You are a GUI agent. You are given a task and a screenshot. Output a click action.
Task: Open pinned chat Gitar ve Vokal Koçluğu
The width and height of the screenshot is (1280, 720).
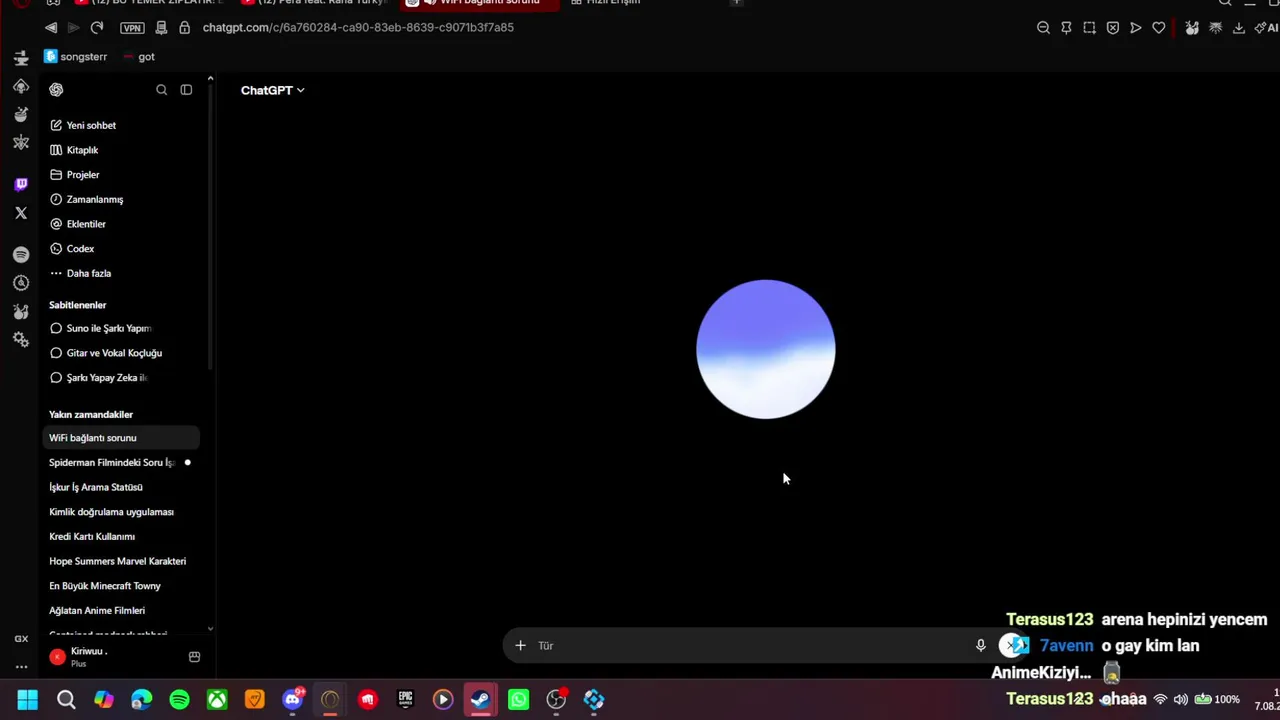[x=122, y=353]
